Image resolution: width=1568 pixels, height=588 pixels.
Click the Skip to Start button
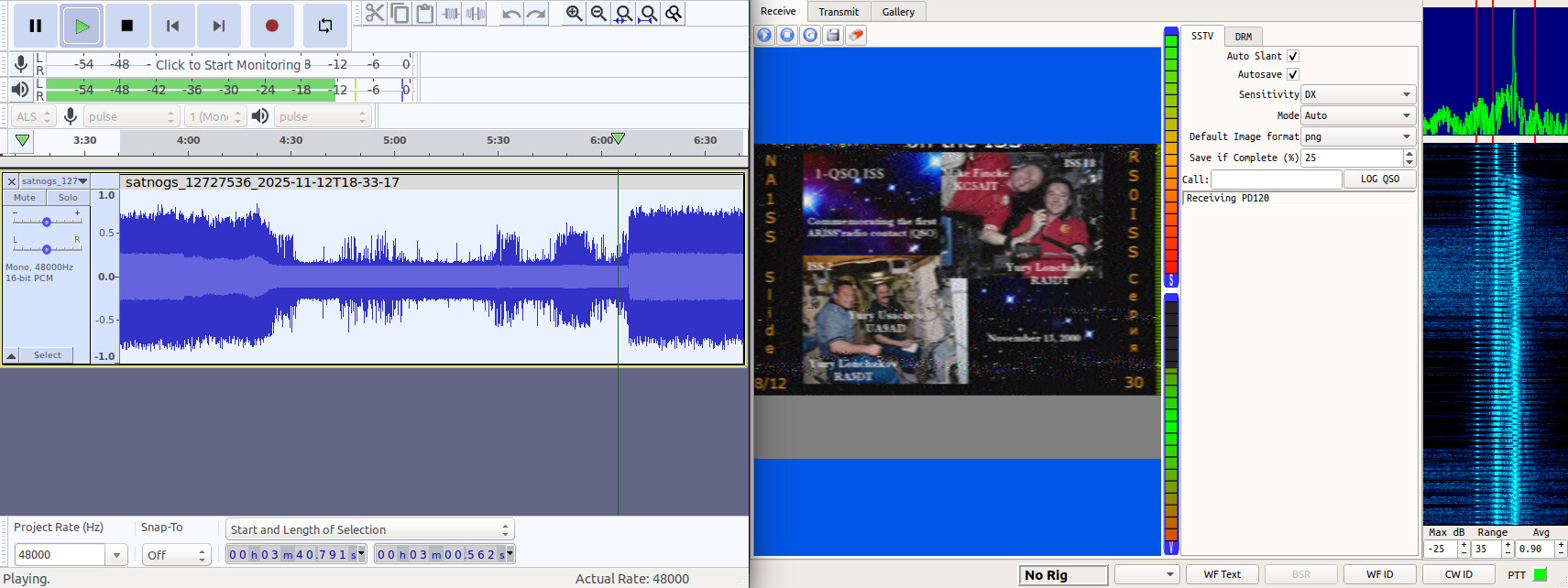(172, 26)
